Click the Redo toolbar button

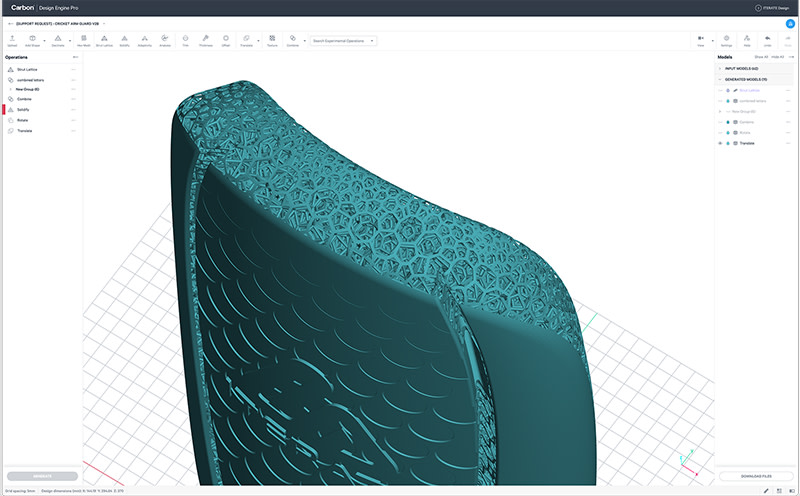(788, 41)
